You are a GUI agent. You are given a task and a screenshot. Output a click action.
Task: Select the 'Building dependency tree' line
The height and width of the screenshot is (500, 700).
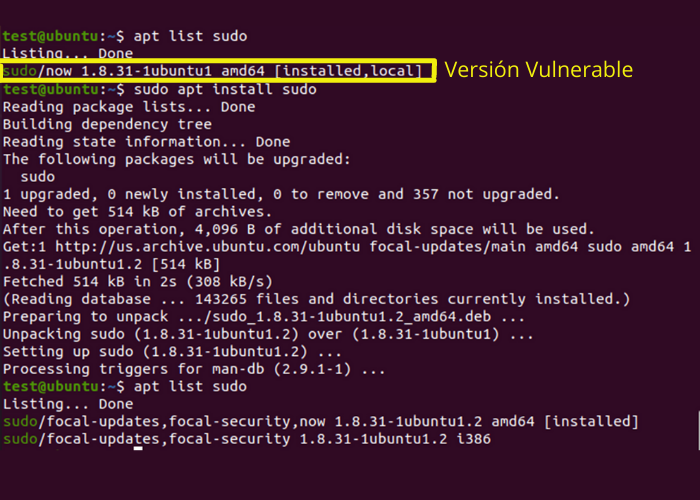pyautogui.click(x=107, y=125)
